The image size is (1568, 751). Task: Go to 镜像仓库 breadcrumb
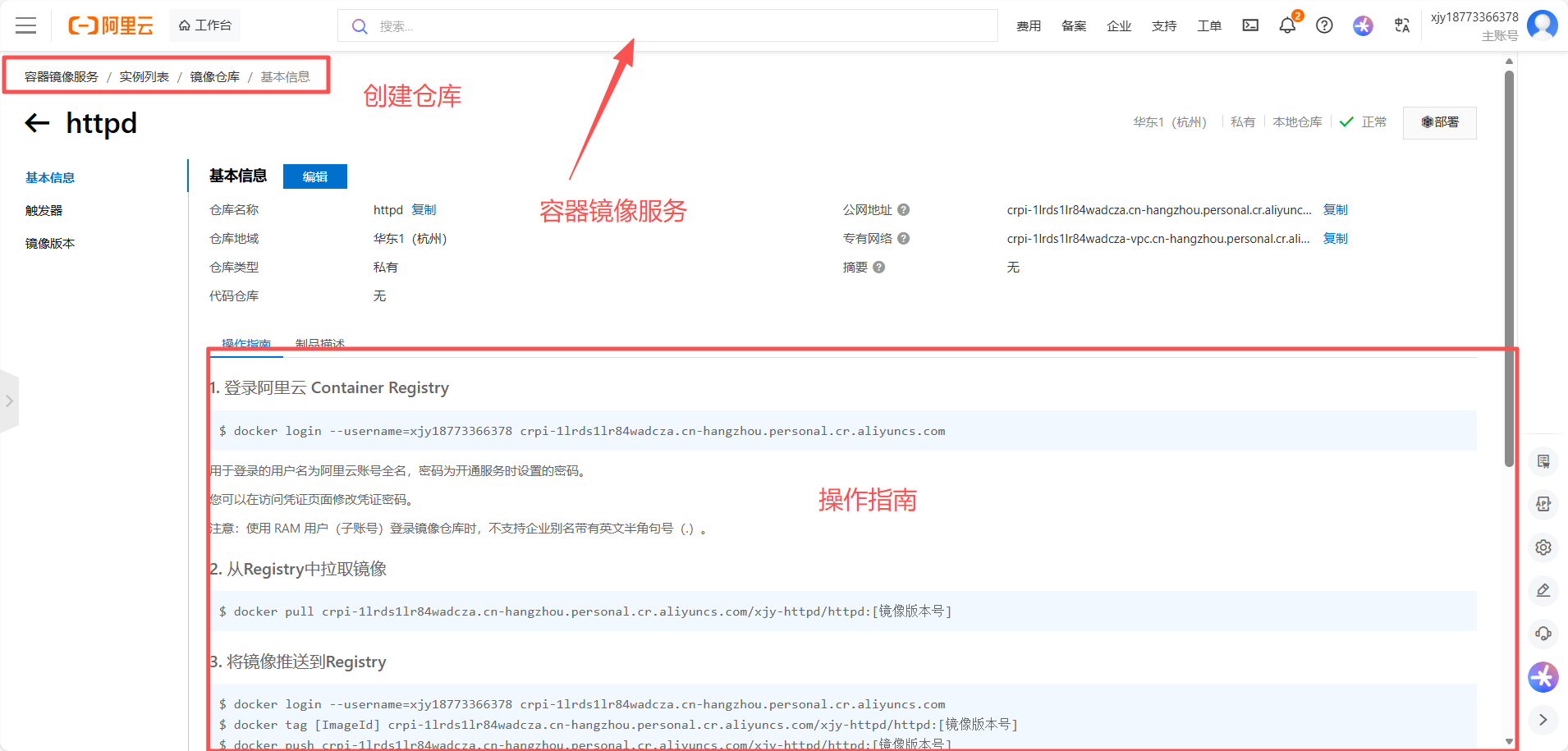[215, 76]
